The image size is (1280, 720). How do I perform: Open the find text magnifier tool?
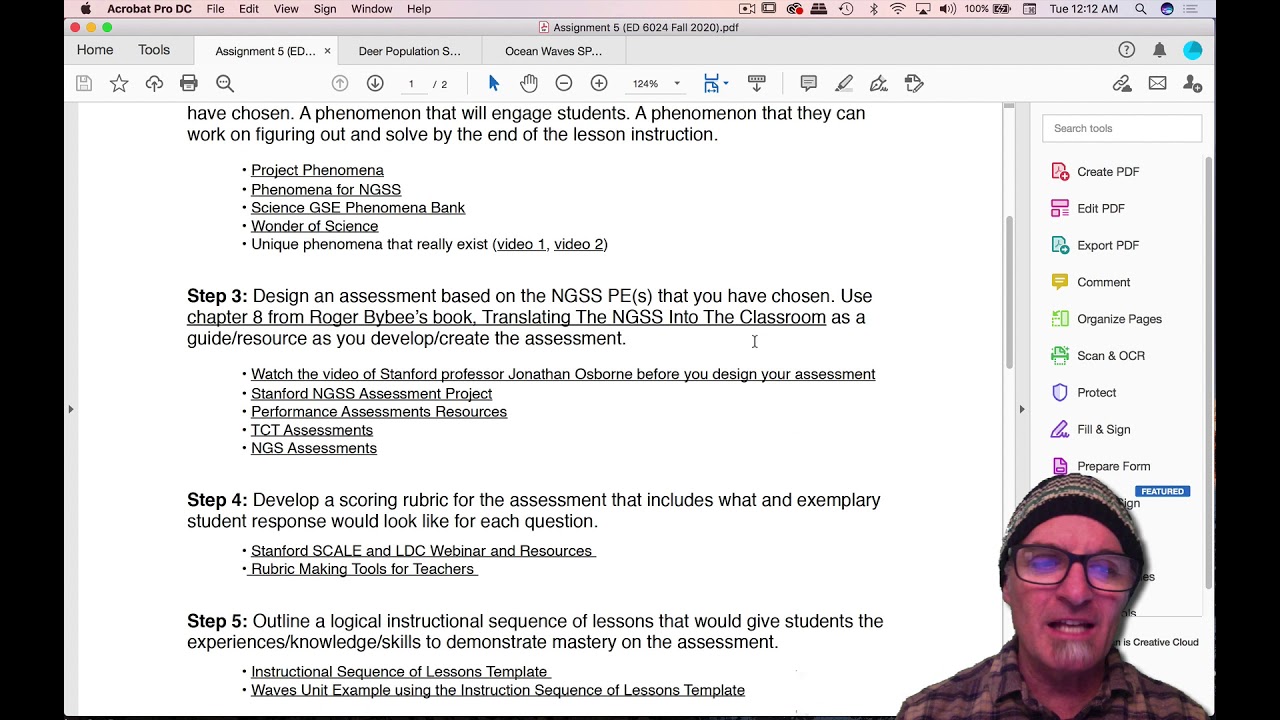(x=225, y=84)
